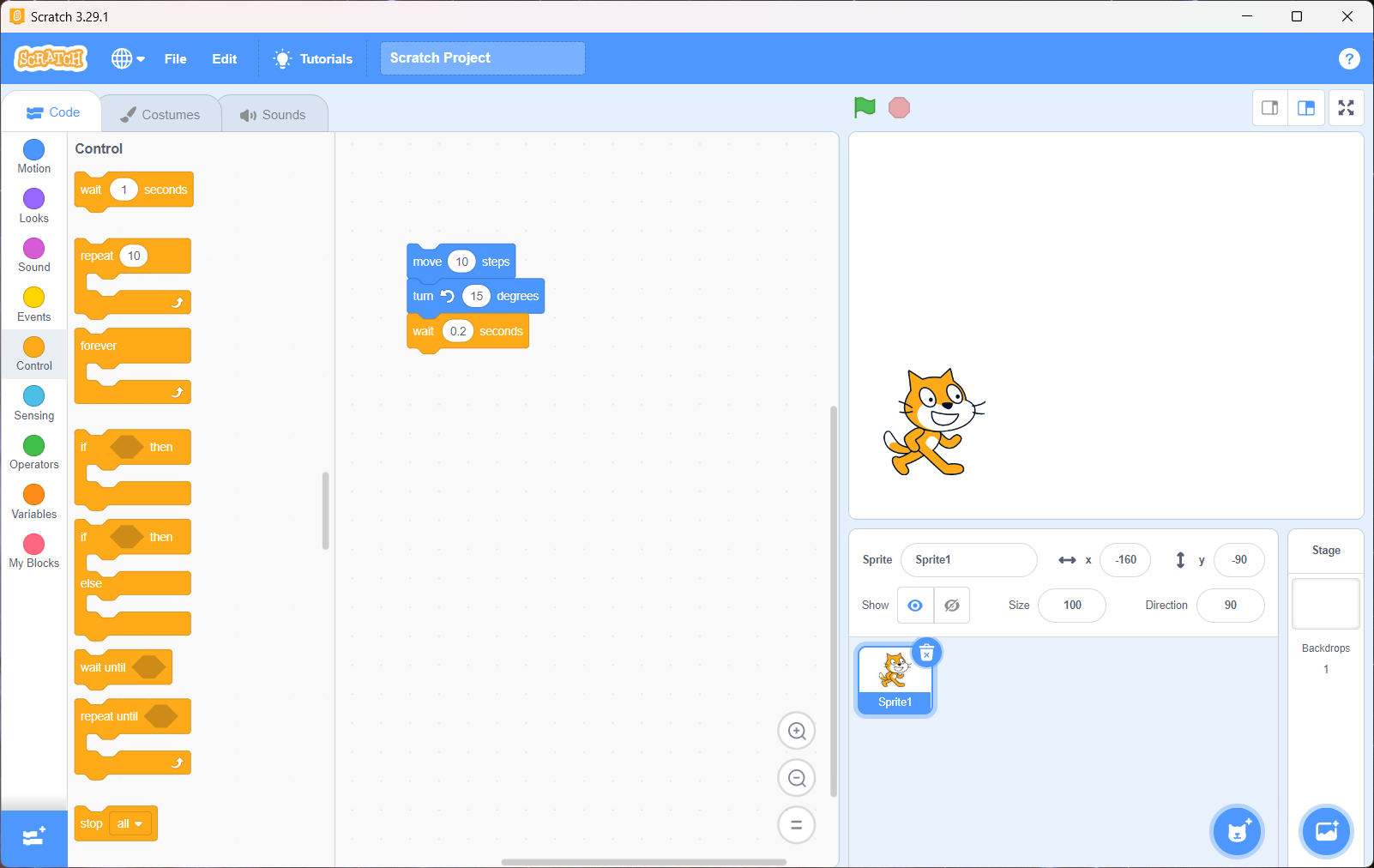The image size is (1374, 868).
Task: Show the sprite with the eye button
Action: [915, 606]
